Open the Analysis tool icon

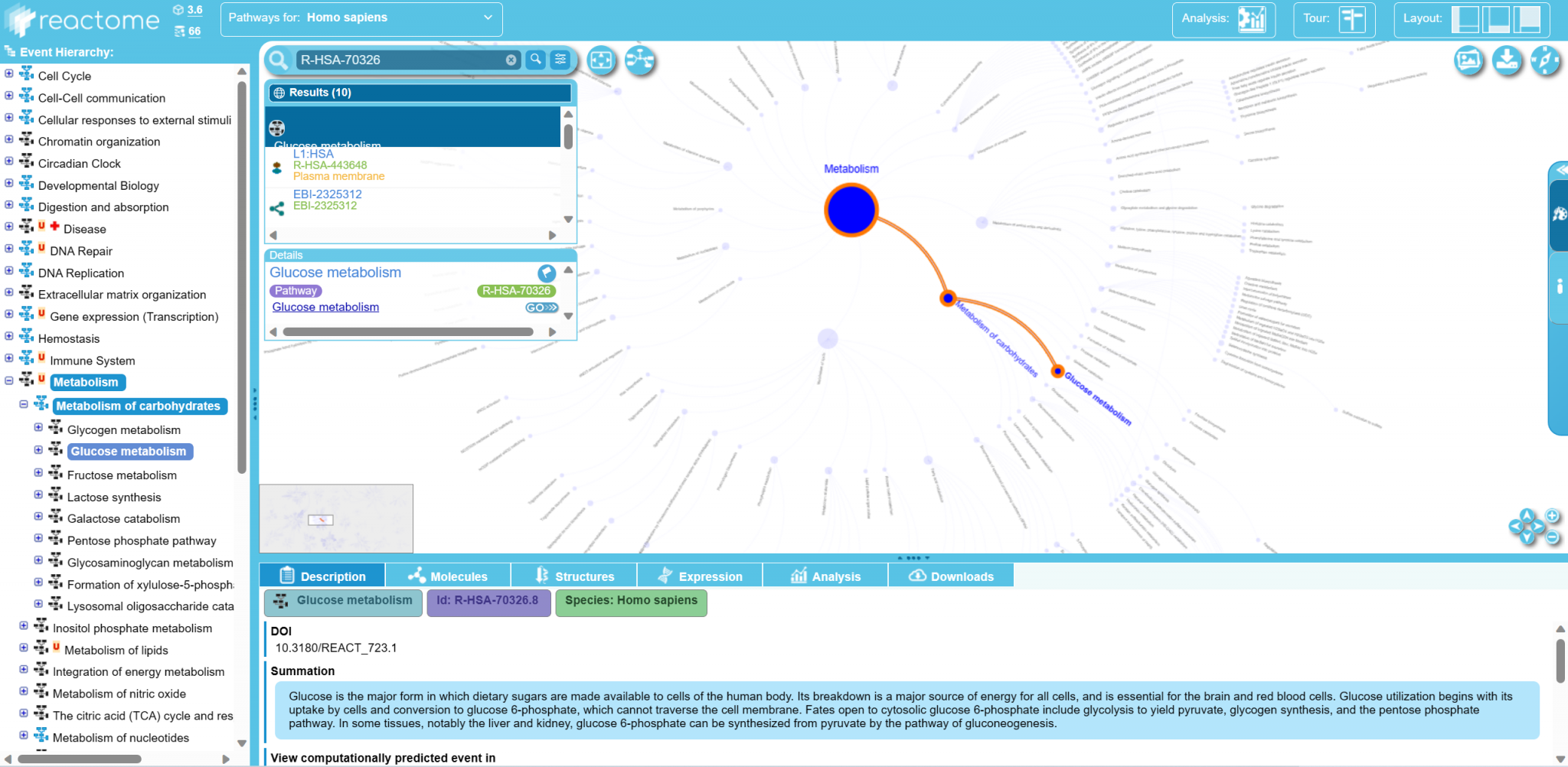pos(1252,19)
